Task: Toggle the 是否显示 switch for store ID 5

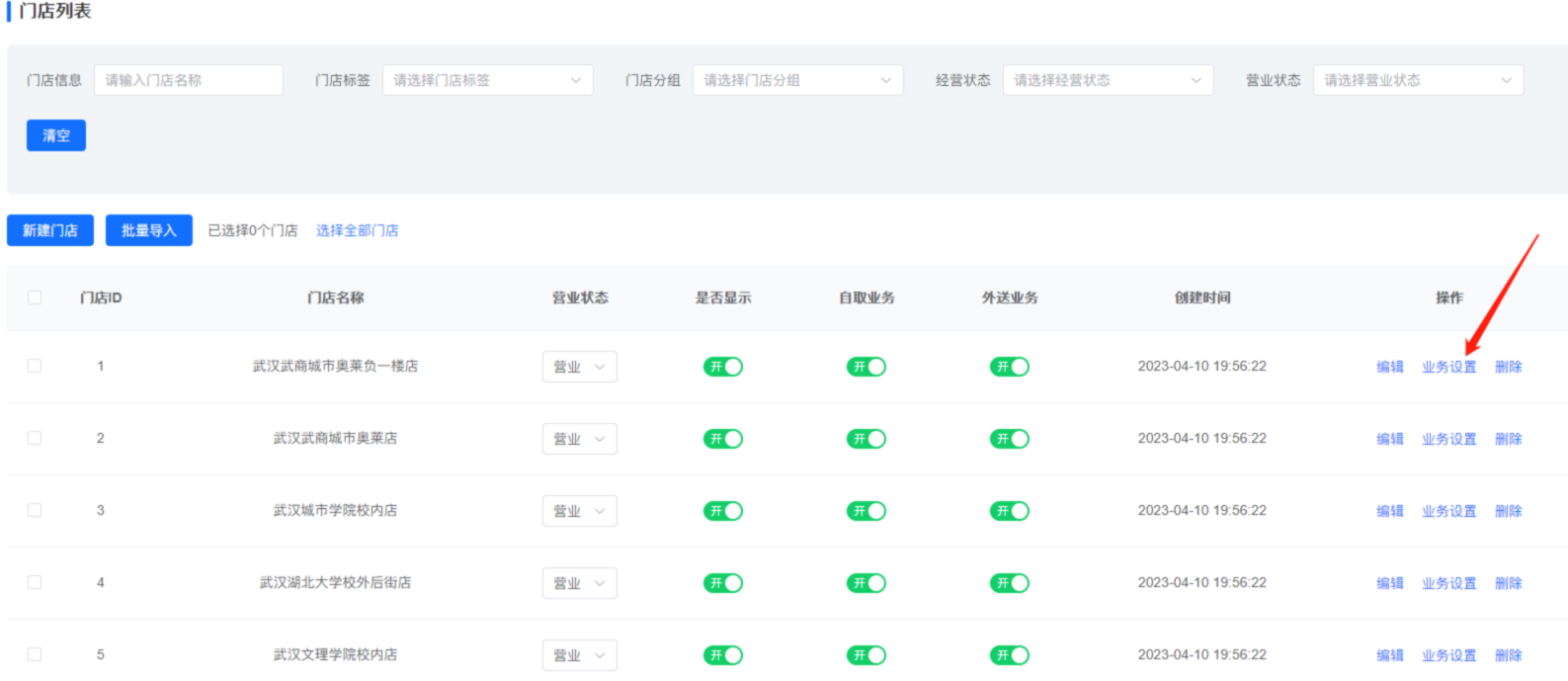Action: point(723,655)
